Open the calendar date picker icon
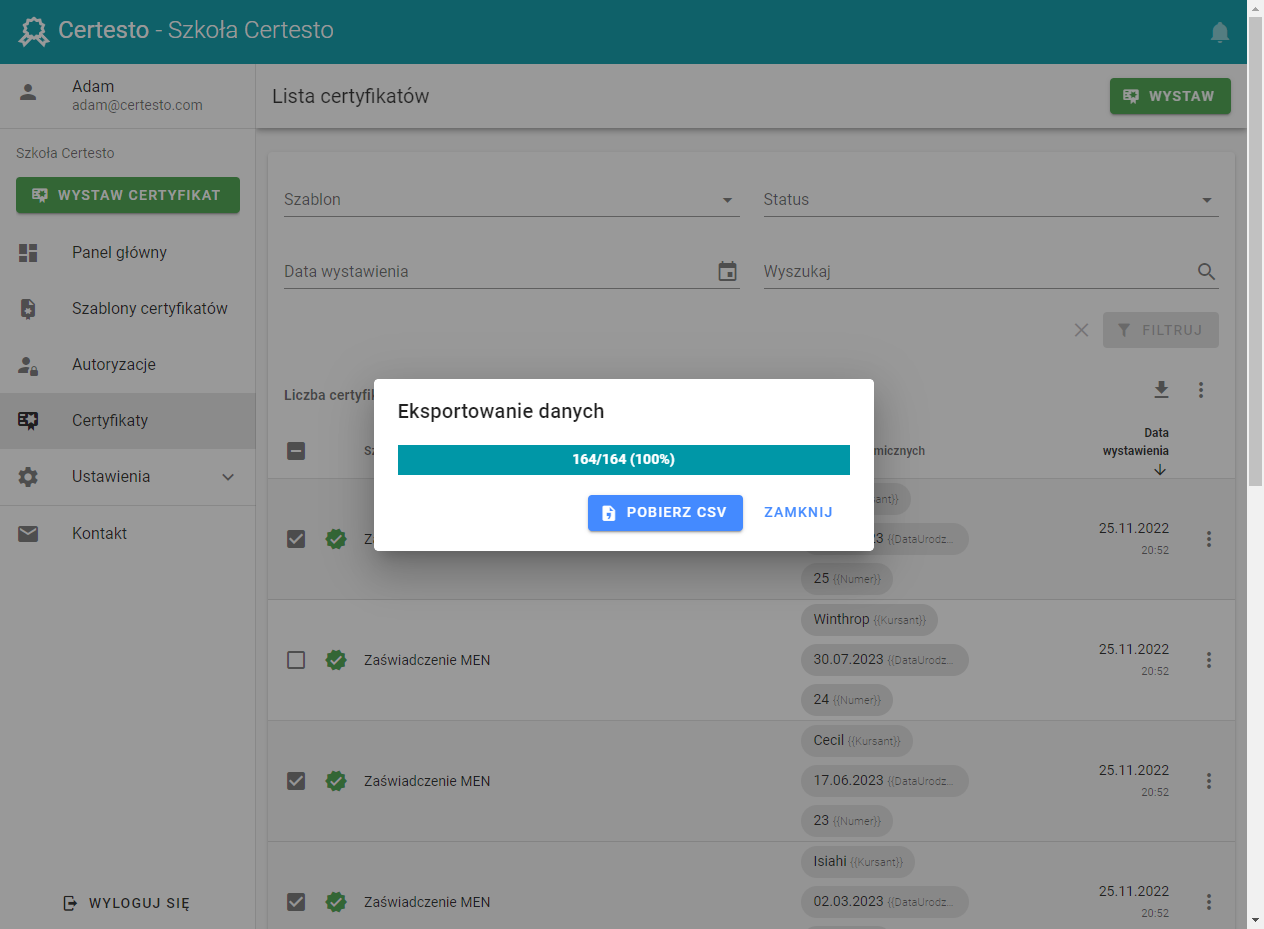 (x=728, y=271)
